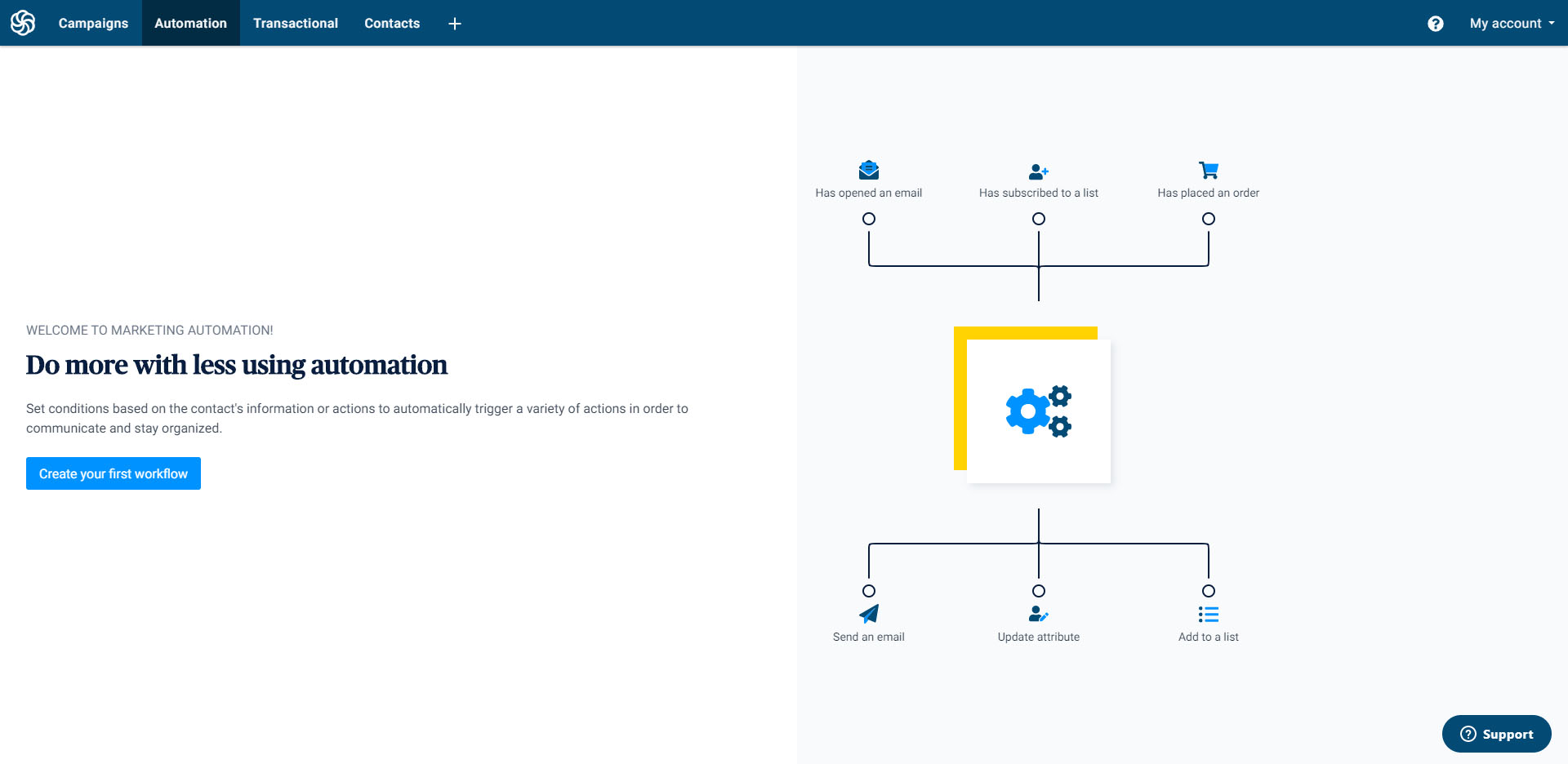Open the help question mark icon

tap(1435, 24)
